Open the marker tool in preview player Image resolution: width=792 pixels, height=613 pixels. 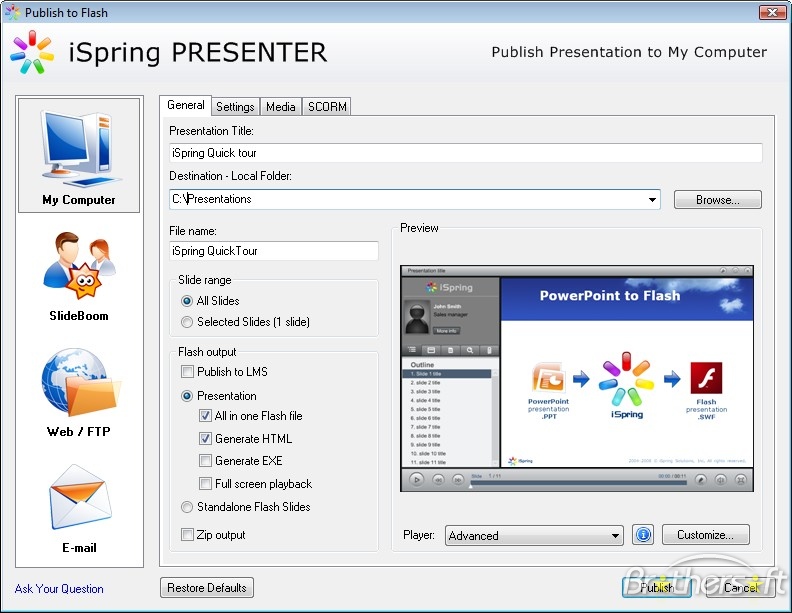point(700,479)
